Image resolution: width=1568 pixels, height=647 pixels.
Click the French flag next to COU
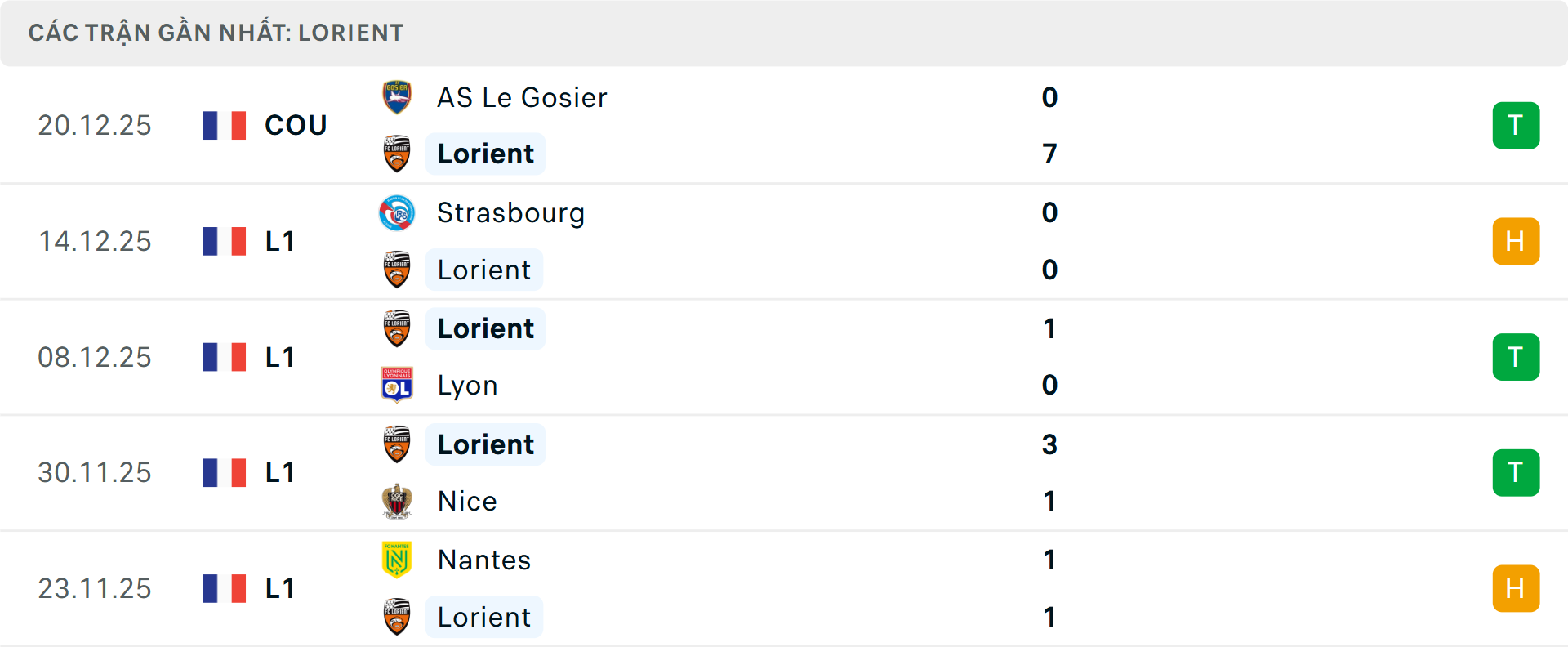coord(225,125)
